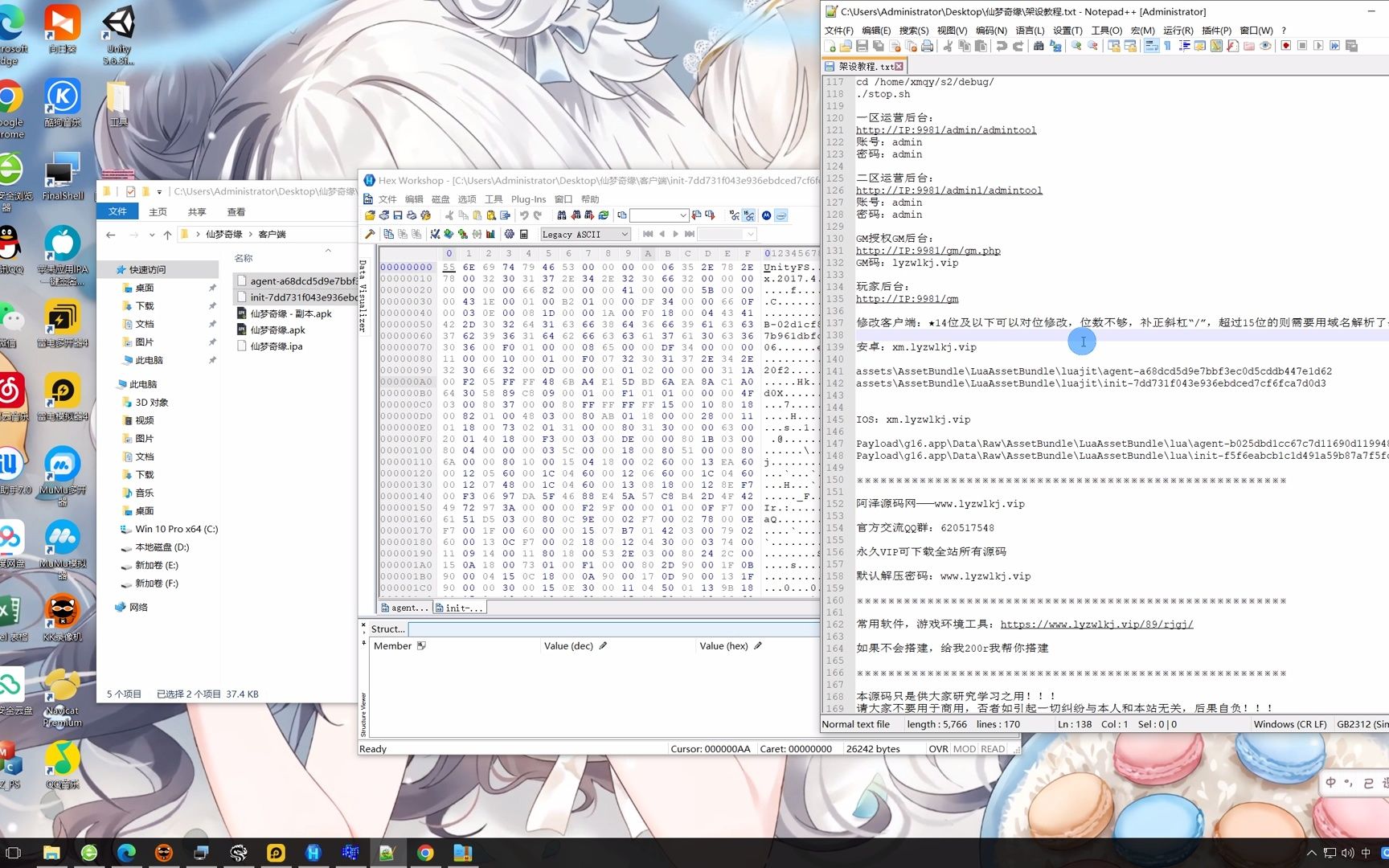Click the Undo icon in Hex Workshop toolbar
The width and height of the screenshot is (1389, 868).
coord(524,215)
